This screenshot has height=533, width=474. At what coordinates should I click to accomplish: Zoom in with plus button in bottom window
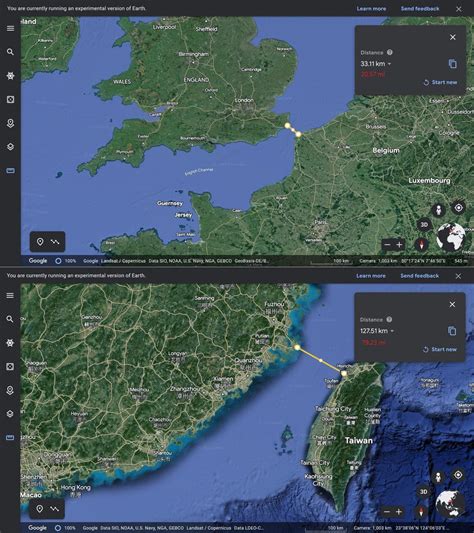399,512
